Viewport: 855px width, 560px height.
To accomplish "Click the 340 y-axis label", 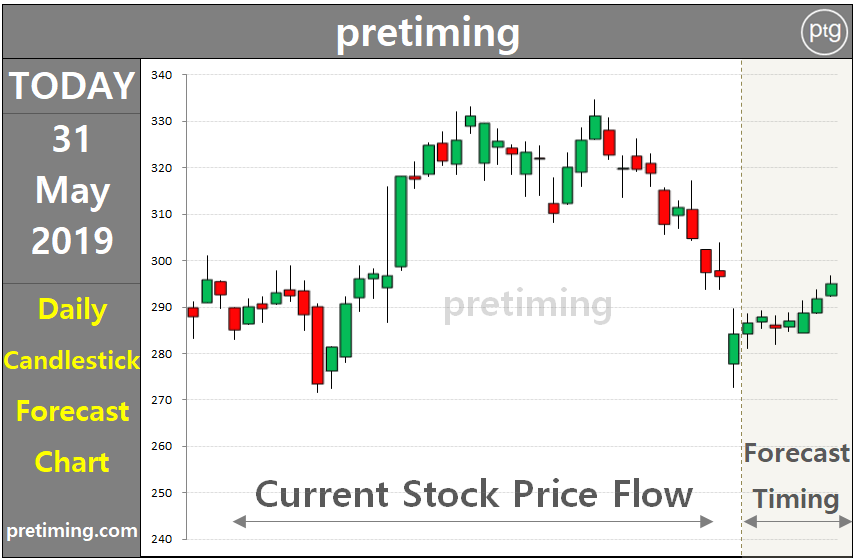I will point(163,75).
